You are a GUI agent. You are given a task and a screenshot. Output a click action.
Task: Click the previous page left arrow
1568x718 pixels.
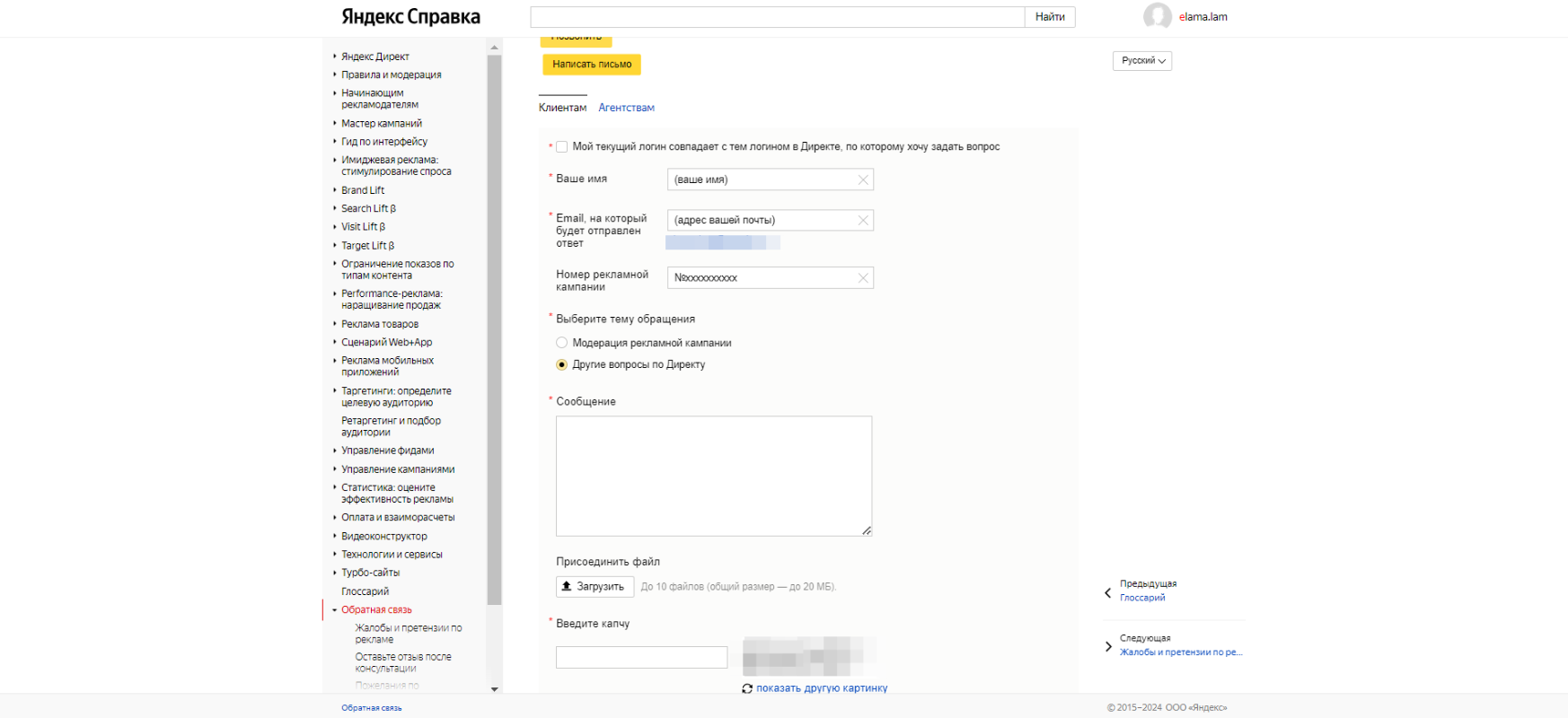[1107, 592]
